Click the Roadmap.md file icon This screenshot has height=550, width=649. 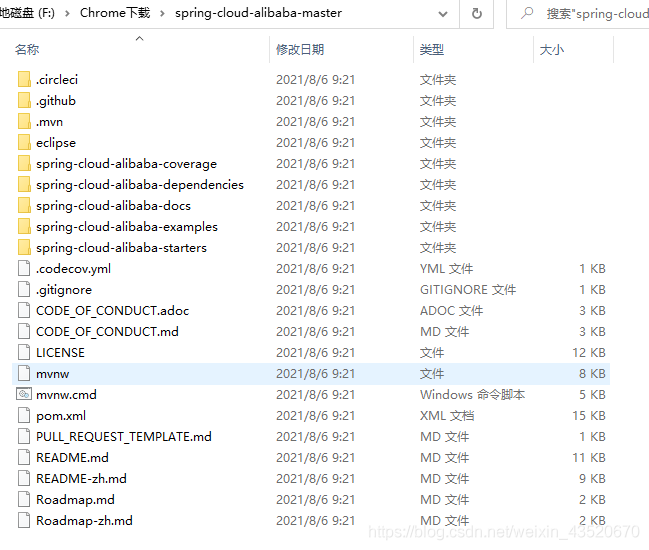24,500
